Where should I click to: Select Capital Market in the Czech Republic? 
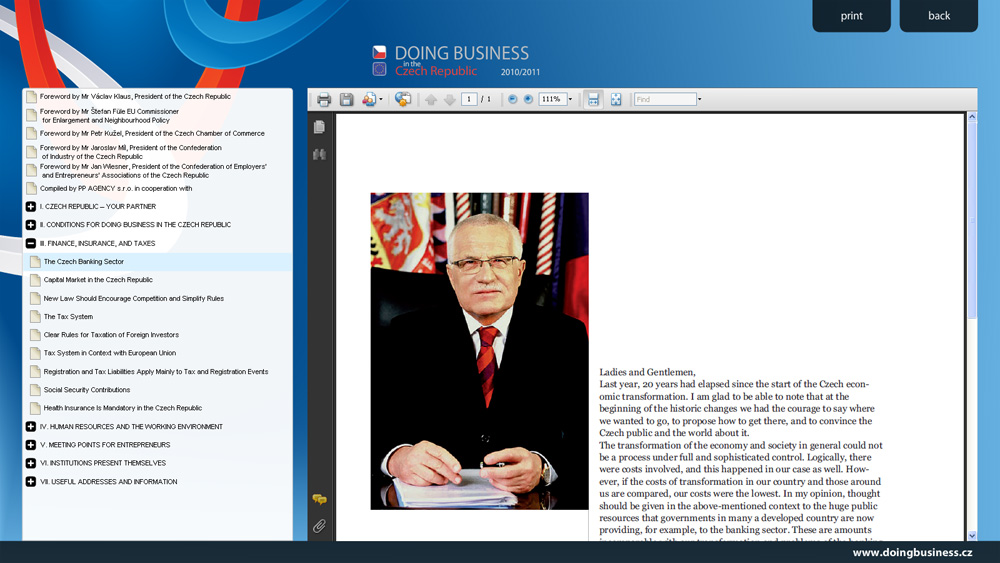98,279
